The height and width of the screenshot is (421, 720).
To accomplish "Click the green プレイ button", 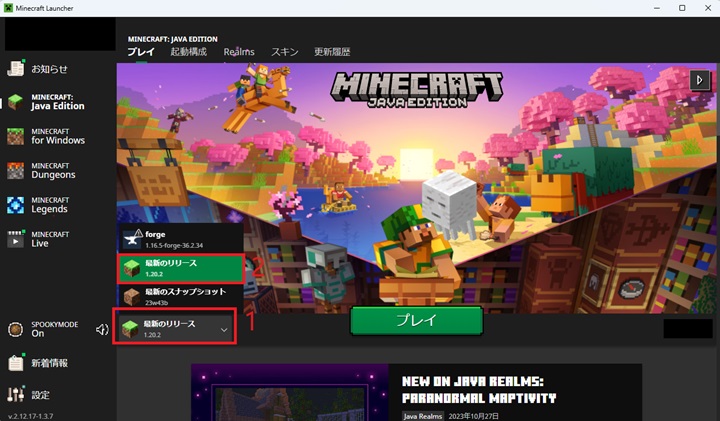I will click(x=416, y=320).
